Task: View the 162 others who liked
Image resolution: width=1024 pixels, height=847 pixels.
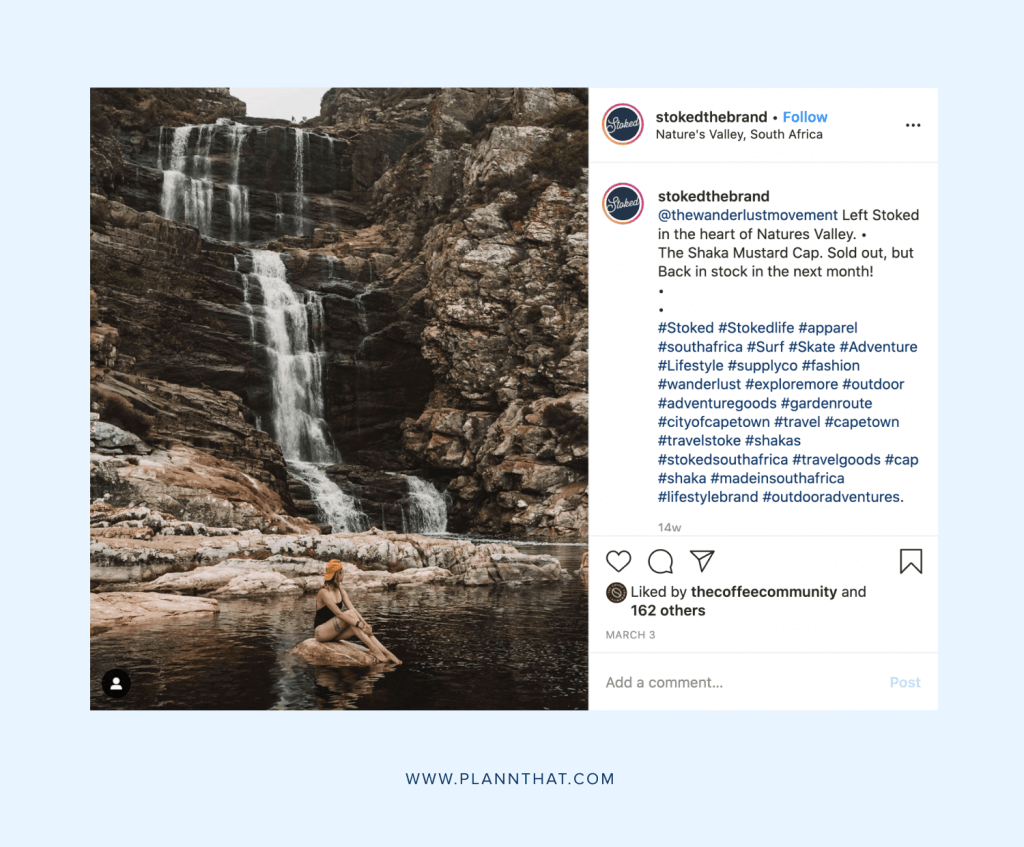Action: (x=667, y=611)
